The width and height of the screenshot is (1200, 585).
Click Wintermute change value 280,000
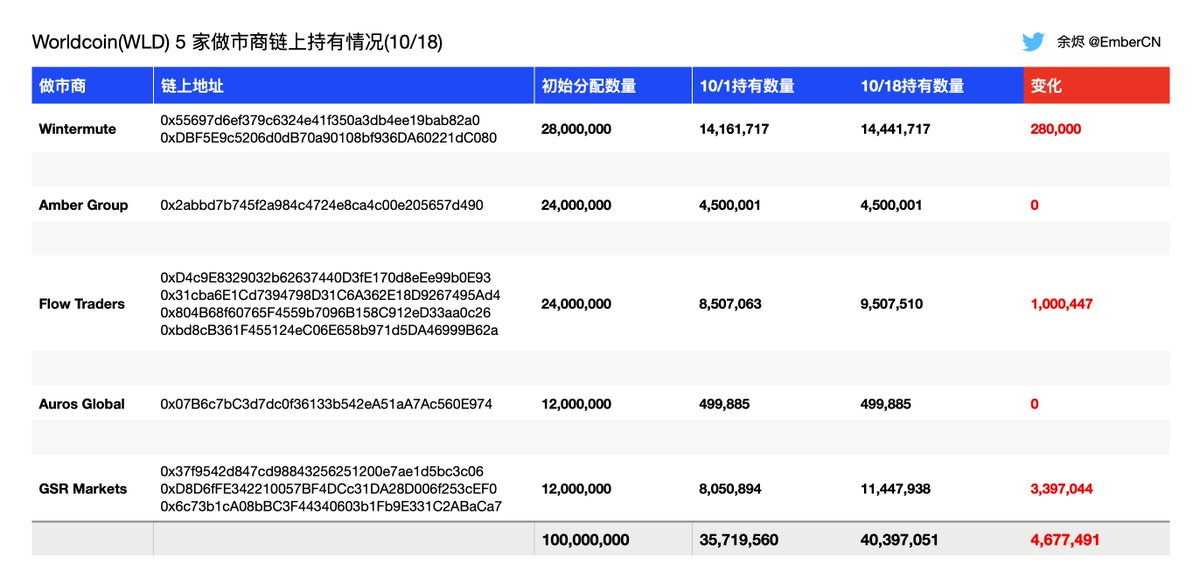[1055, 129]
